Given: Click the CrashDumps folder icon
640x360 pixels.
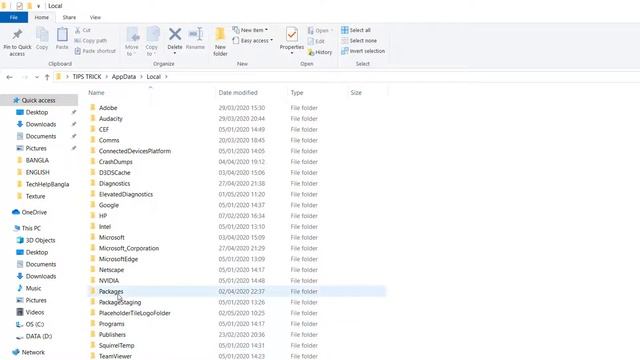Looking at the screenshot, I should point(93,161).
